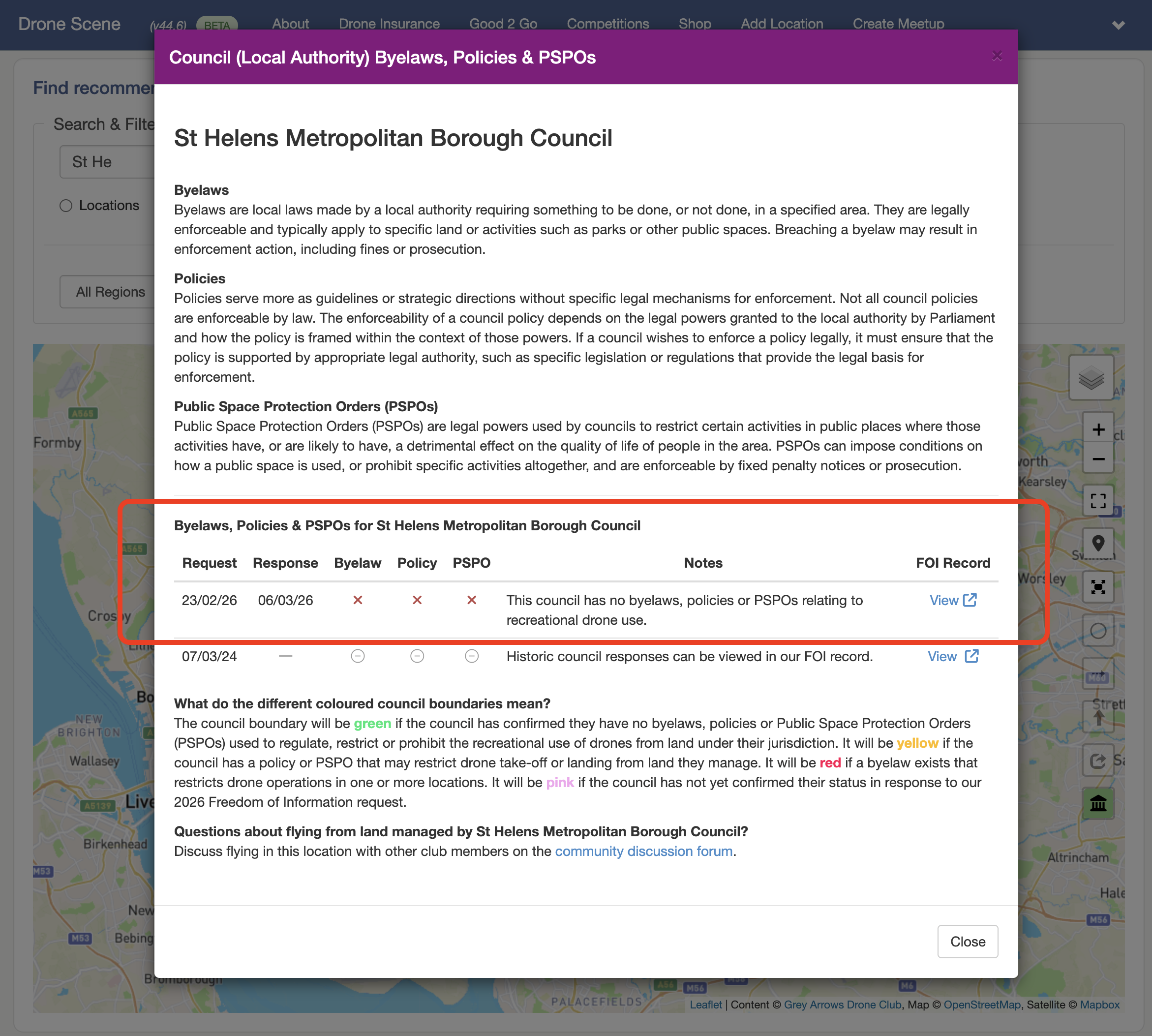1152x1036 pixels.
Task: Toggle fullscreen map view
Action: (x=1098, y=501)
